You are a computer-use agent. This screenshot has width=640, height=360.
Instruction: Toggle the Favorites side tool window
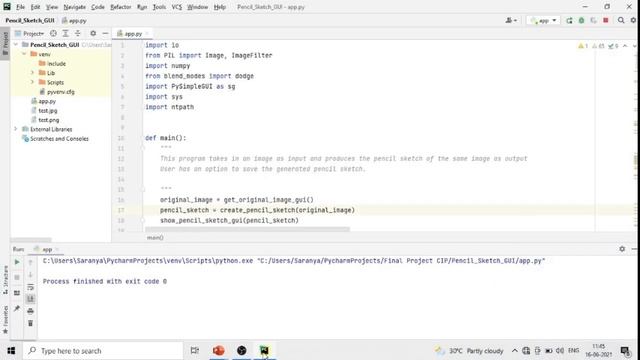point(5,320)
